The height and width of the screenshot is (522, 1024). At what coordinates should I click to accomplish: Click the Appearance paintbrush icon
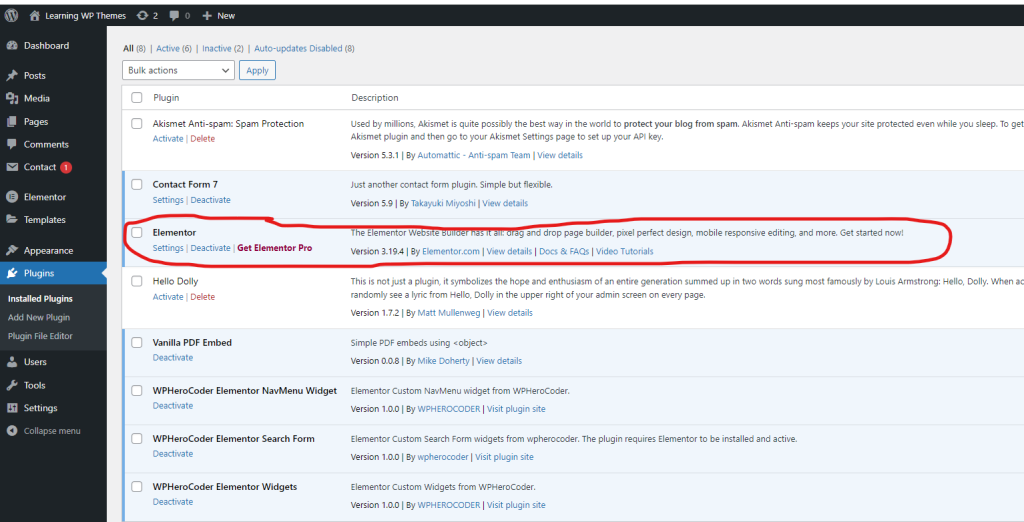point(12,250)
